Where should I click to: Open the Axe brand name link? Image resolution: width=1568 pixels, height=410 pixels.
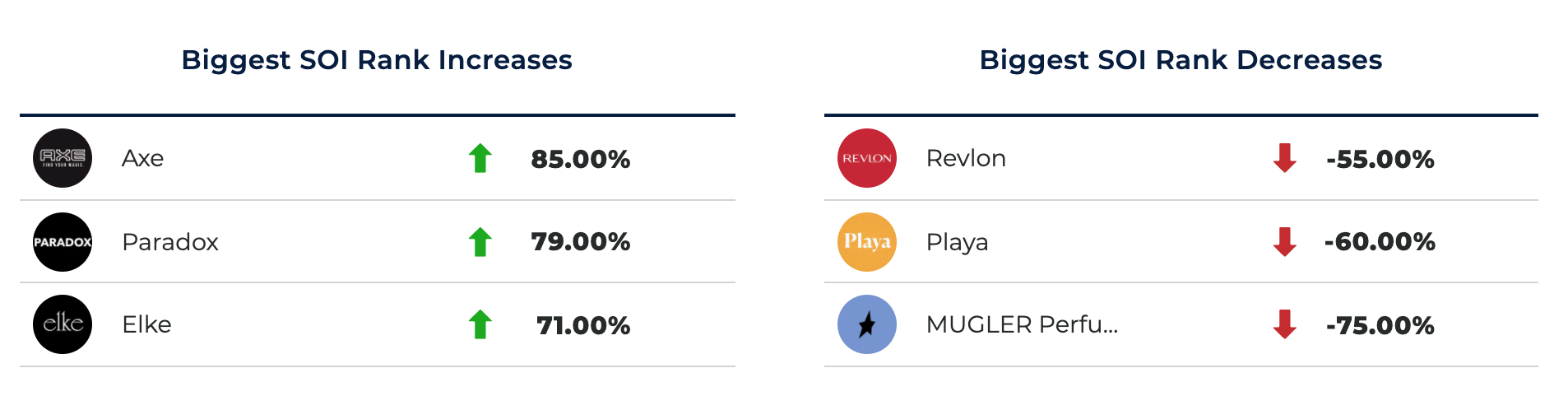(143, 158)
